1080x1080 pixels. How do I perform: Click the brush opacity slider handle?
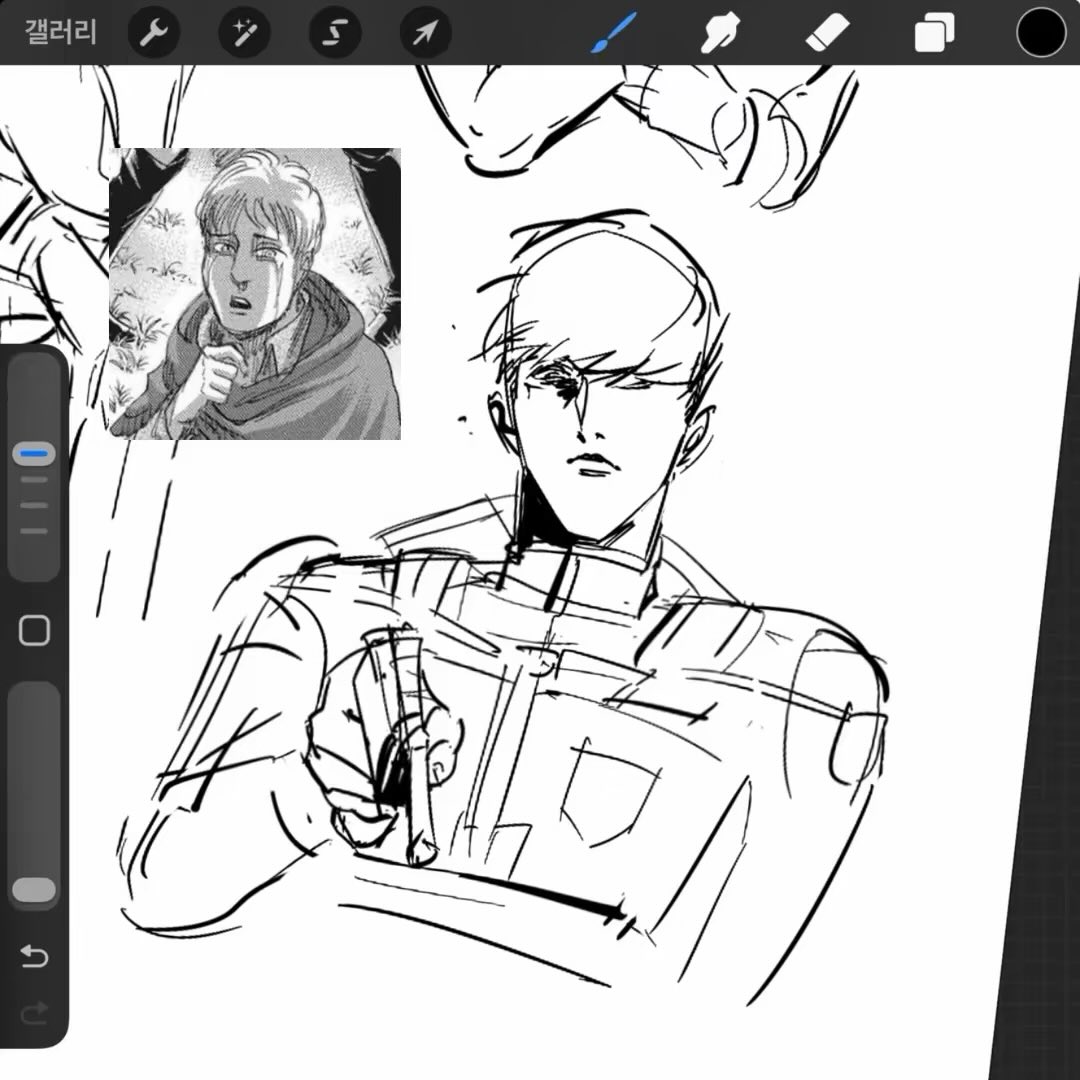pos(34,889)
